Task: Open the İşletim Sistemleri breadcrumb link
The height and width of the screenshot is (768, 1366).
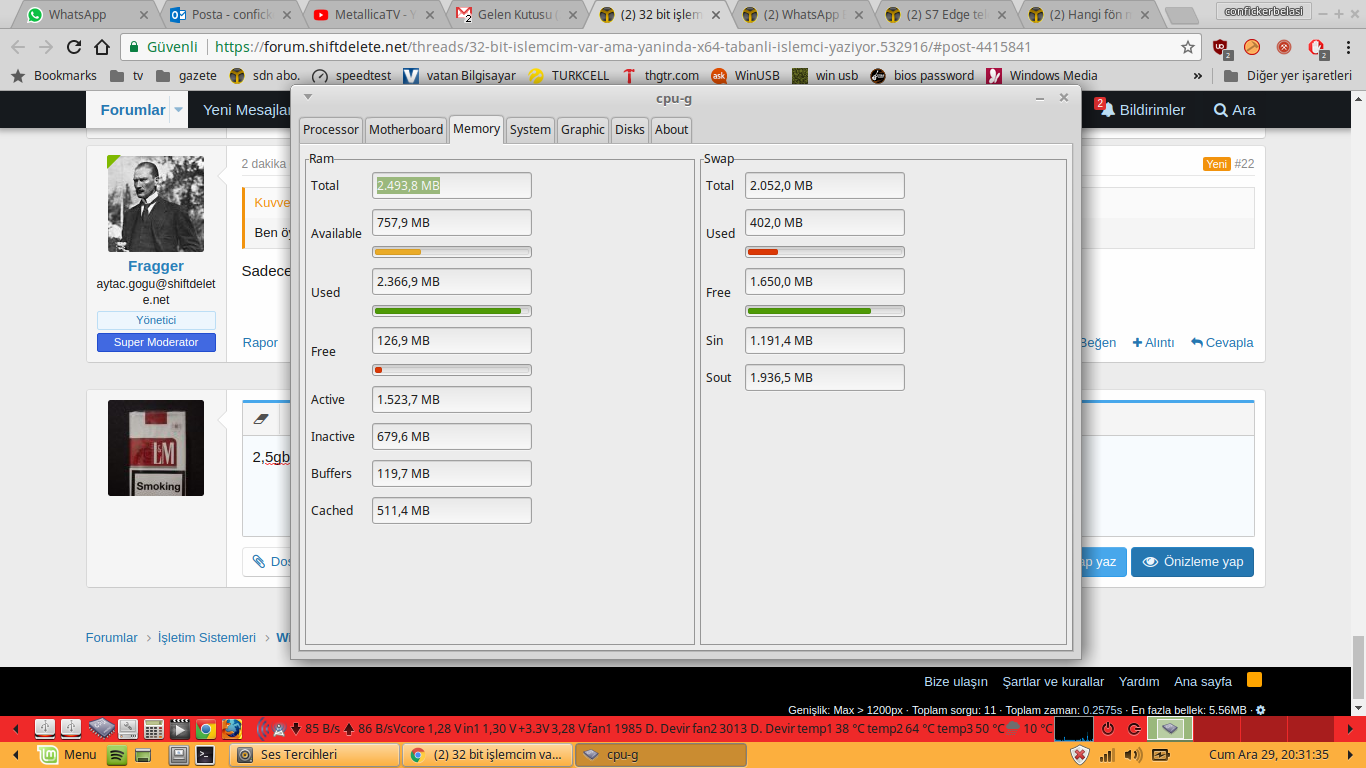Action: coord(207,638)
